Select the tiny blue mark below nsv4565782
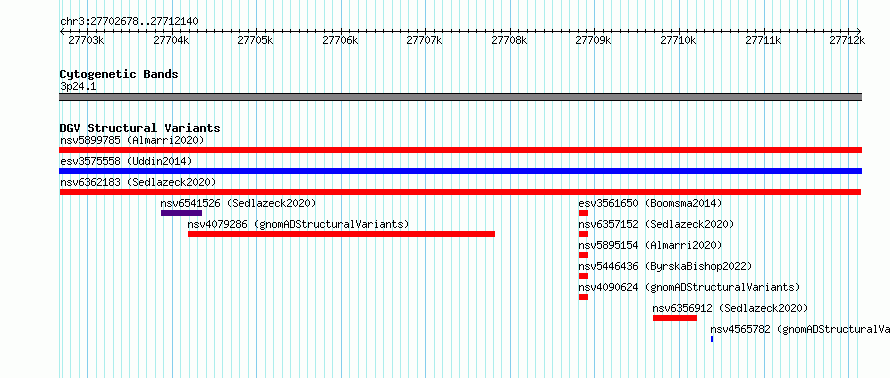The image size is (890, 378). coord(712,339)
